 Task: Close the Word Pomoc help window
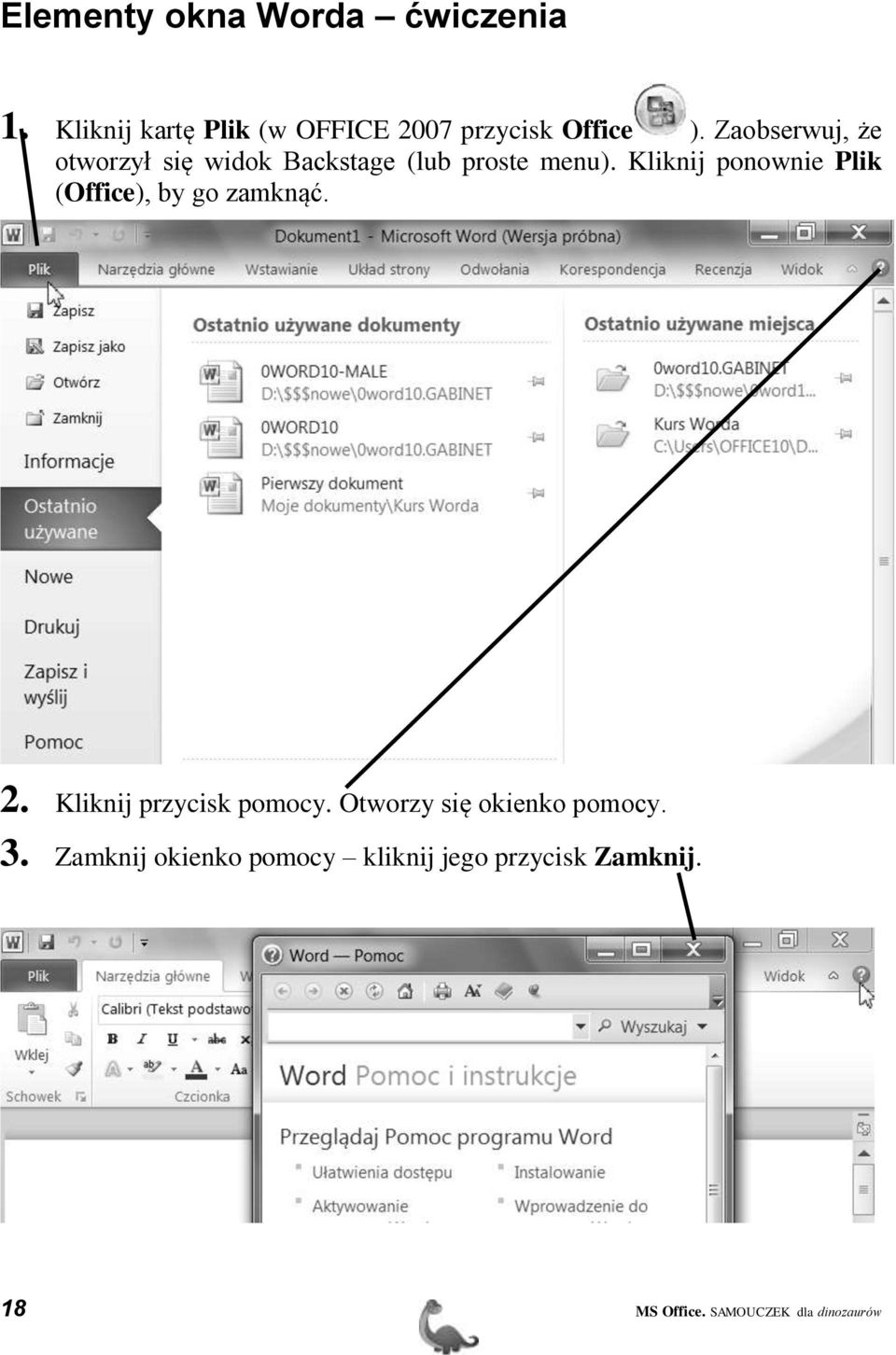click(693, 950)
